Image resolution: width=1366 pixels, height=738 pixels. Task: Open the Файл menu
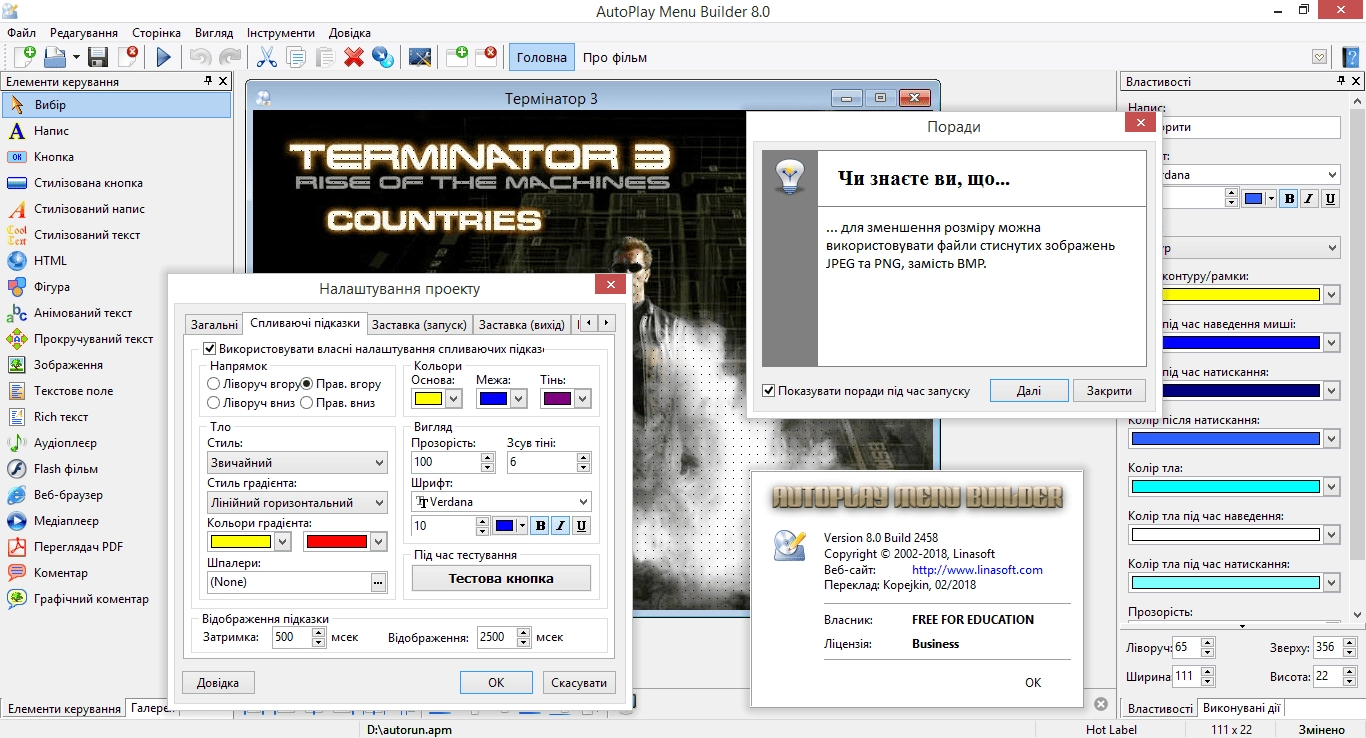pos(21,33)
